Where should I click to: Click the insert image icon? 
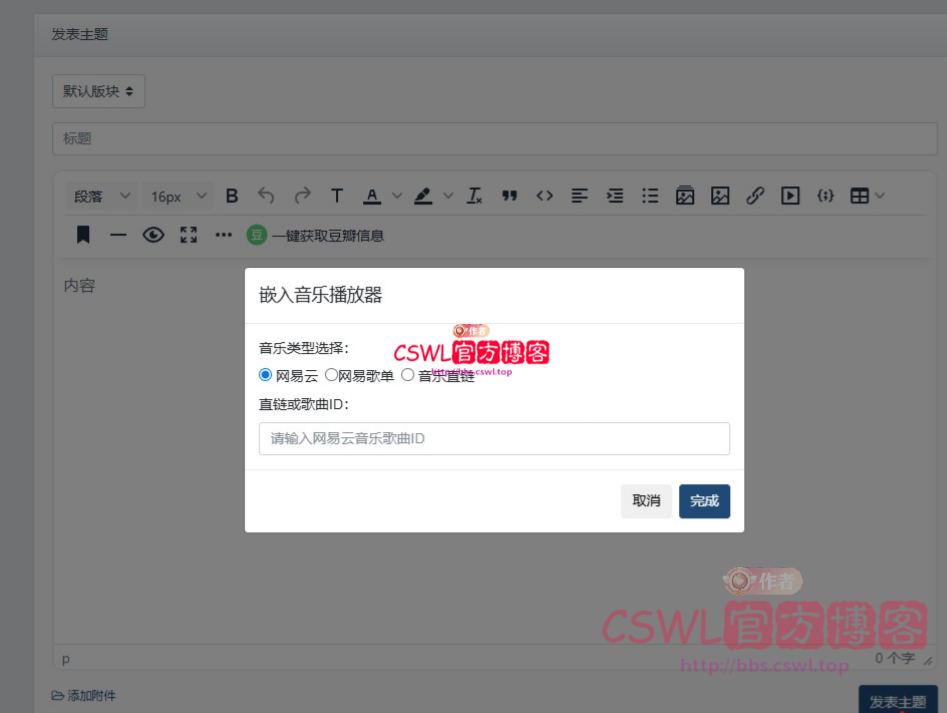720,196
